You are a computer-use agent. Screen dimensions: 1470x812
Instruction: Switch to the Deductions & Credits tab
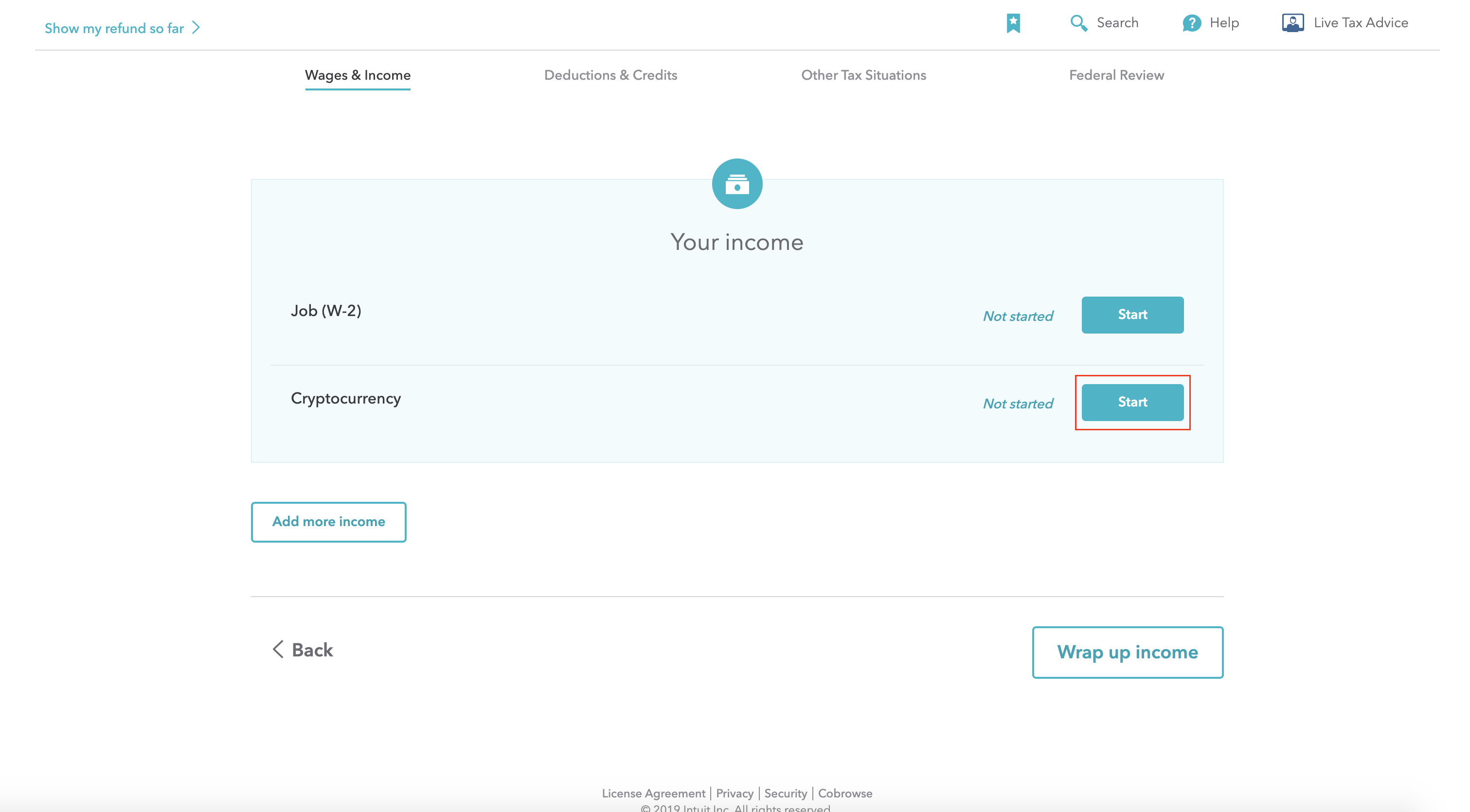610,75
